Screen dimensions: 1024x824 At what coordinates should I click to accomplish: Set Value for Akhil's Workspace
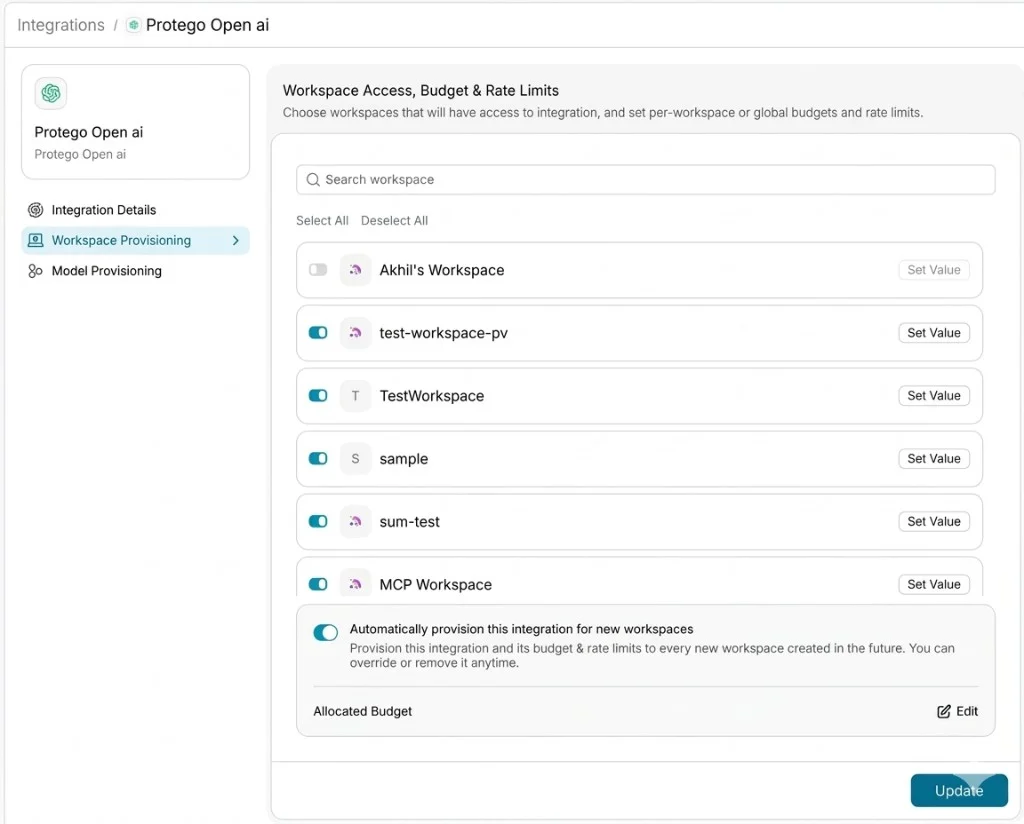click(934, 270)
